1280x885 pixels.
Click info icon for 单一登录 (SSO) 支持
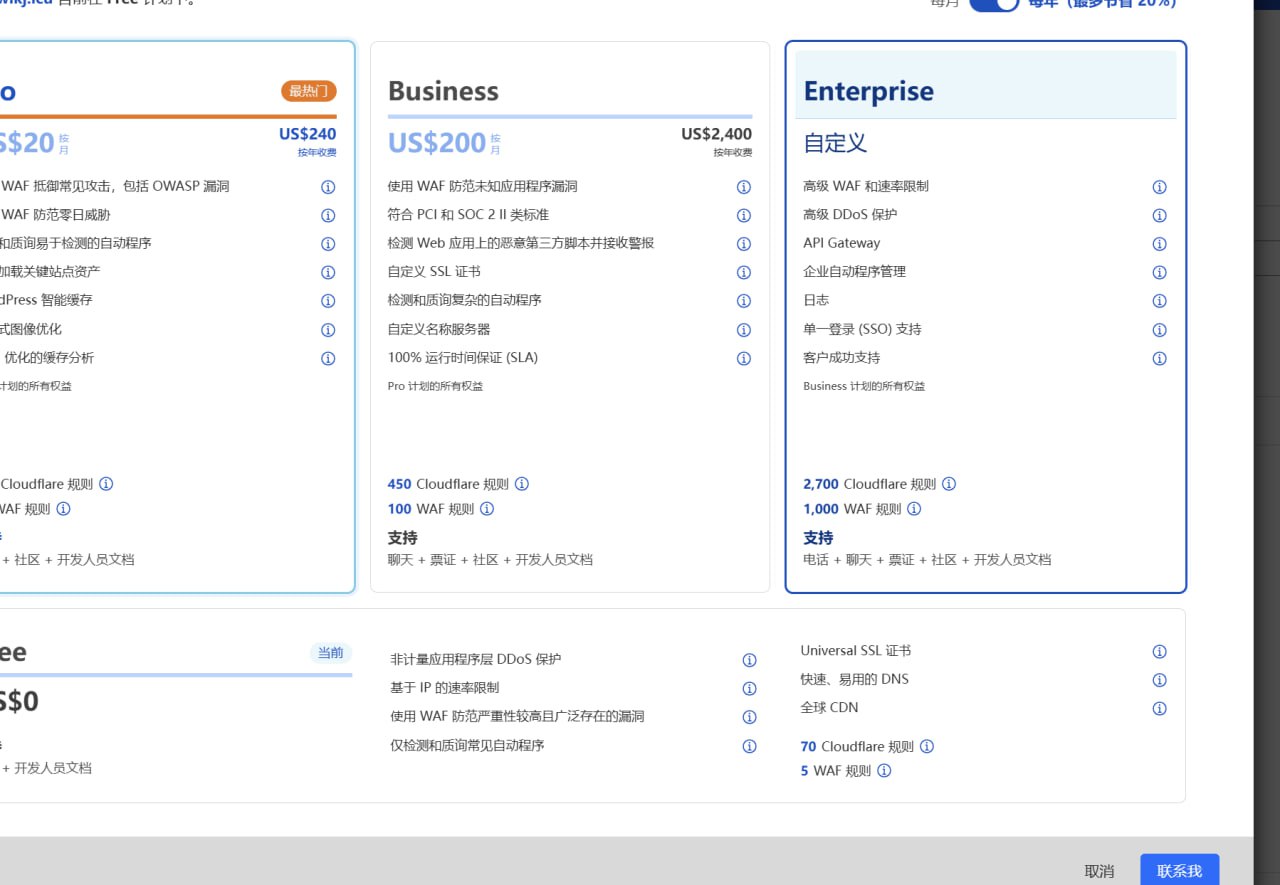[1159, 329]
